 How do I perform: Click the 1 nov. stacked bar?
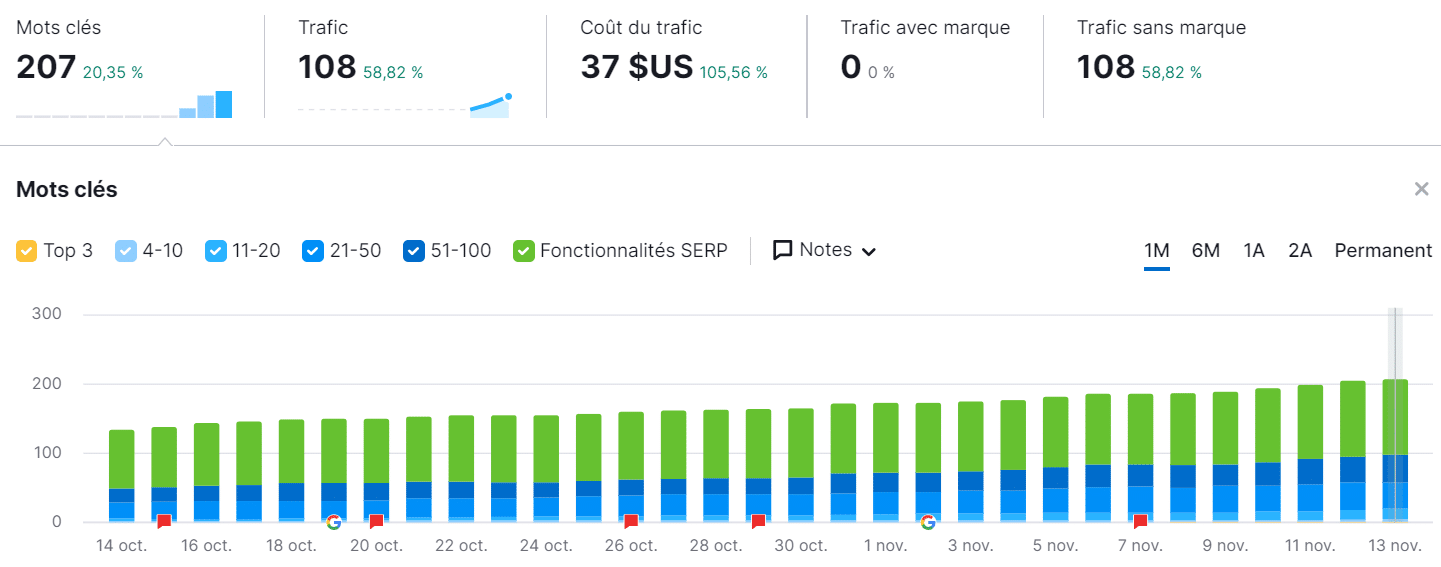coord(886,463)
